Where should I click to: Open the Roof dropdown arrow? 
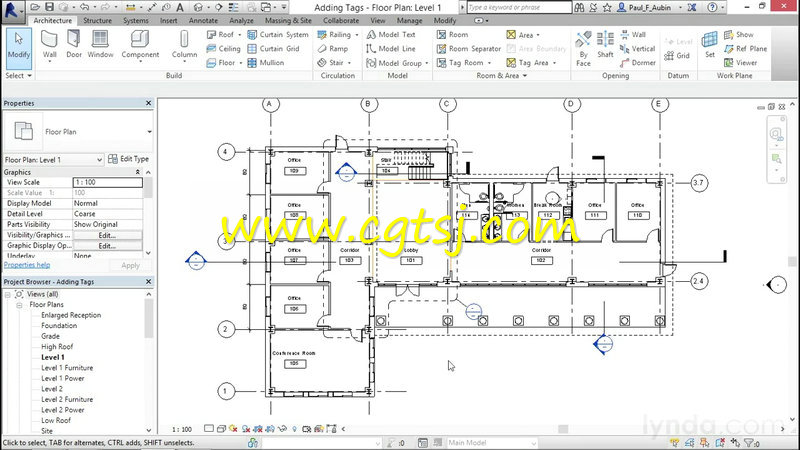[240, 35]
